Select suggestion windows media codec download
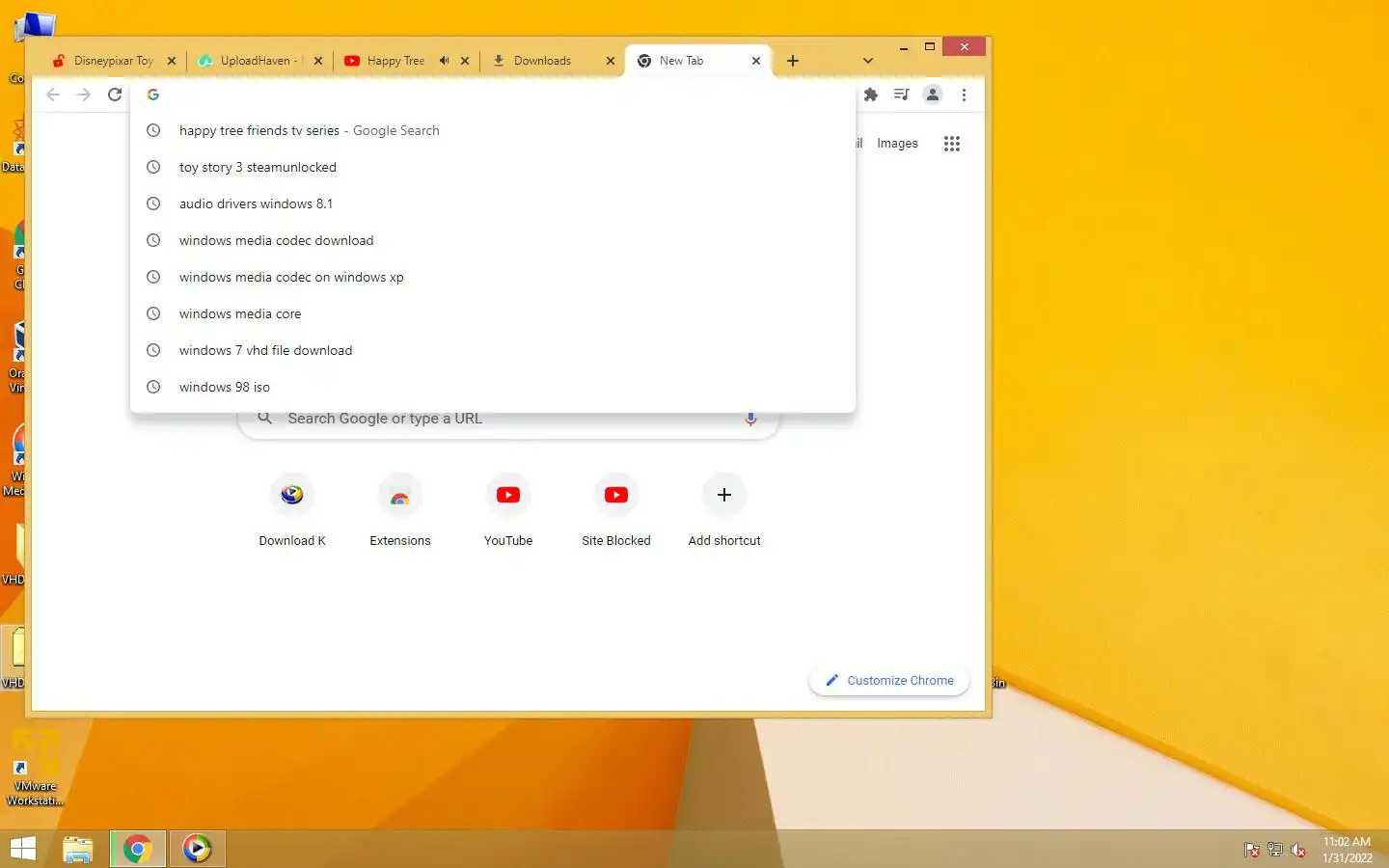 tap(493, 240)
